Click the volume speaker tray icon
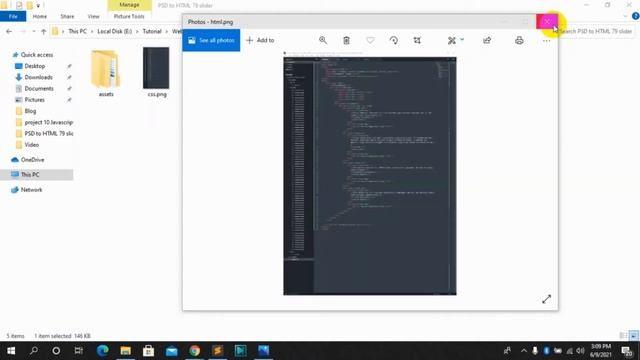This screenshot has height=360, width=640. pos(580,351)
